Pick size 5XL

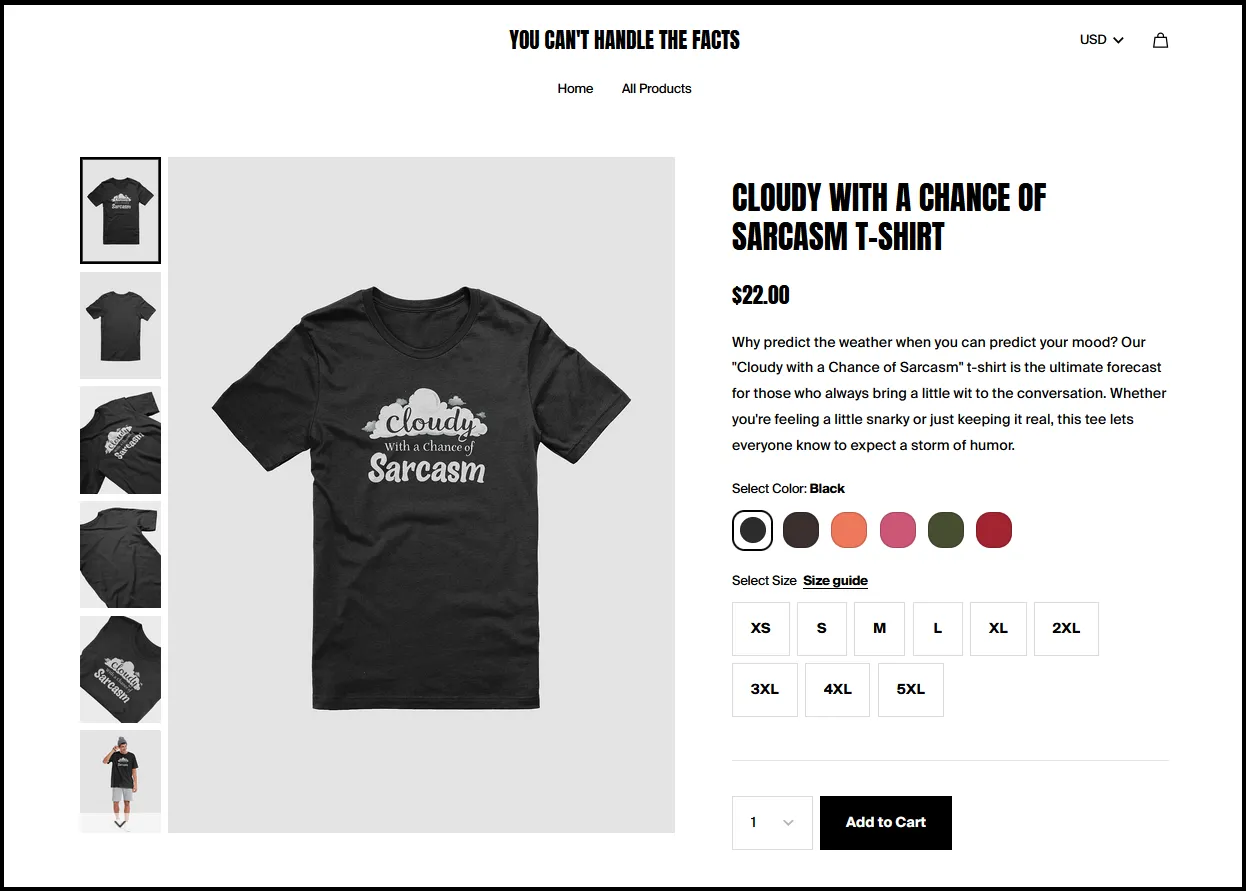[x=911, y=690]
